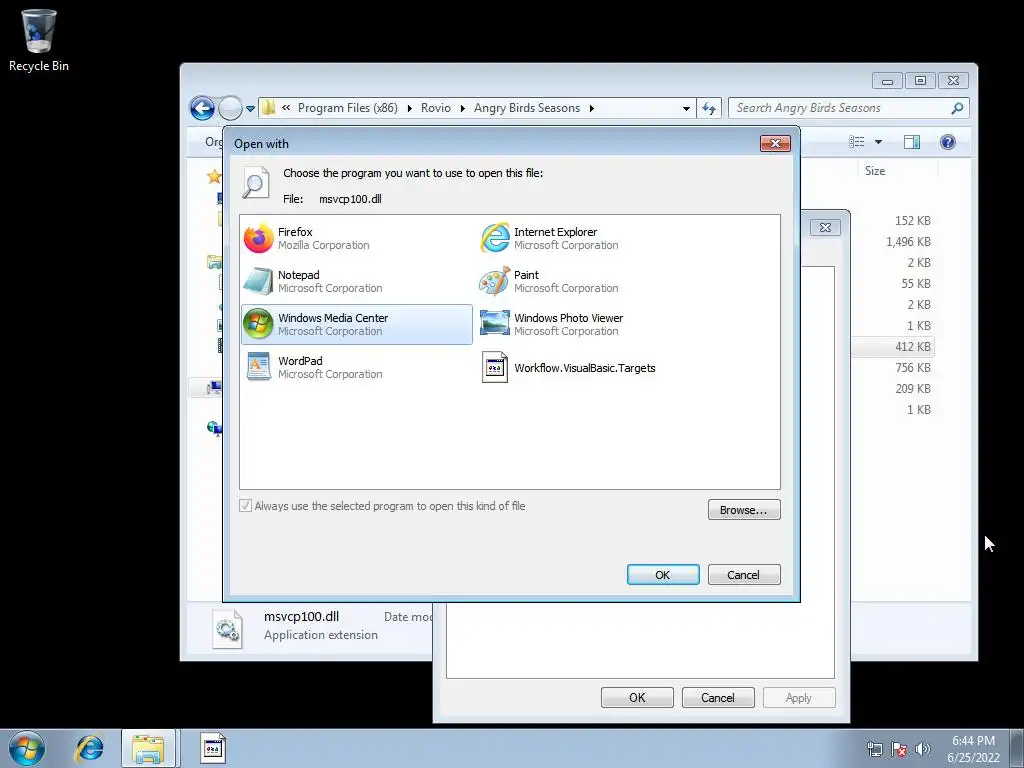The height and width of the screenshot is (768, 1024).
Task: Close the properties dialog behind
Action: tap(825, 227)
